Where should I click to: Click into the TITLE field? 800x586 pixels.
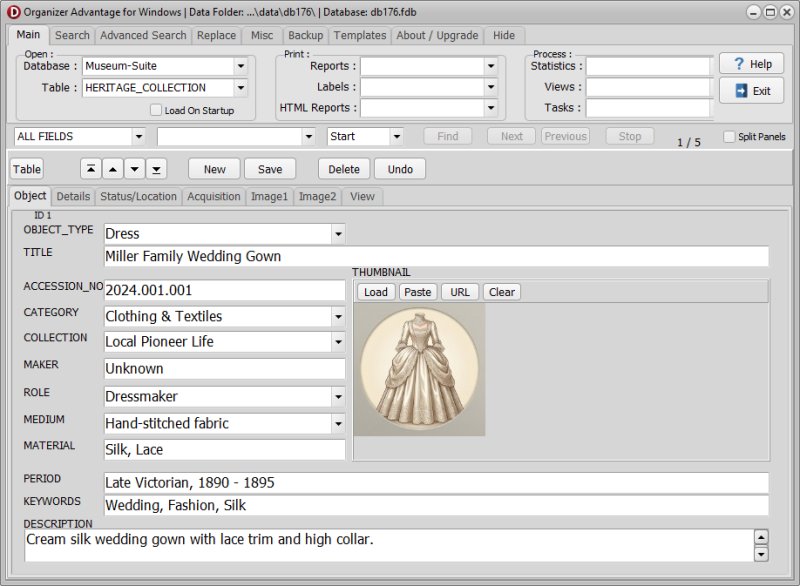[436, 256]
